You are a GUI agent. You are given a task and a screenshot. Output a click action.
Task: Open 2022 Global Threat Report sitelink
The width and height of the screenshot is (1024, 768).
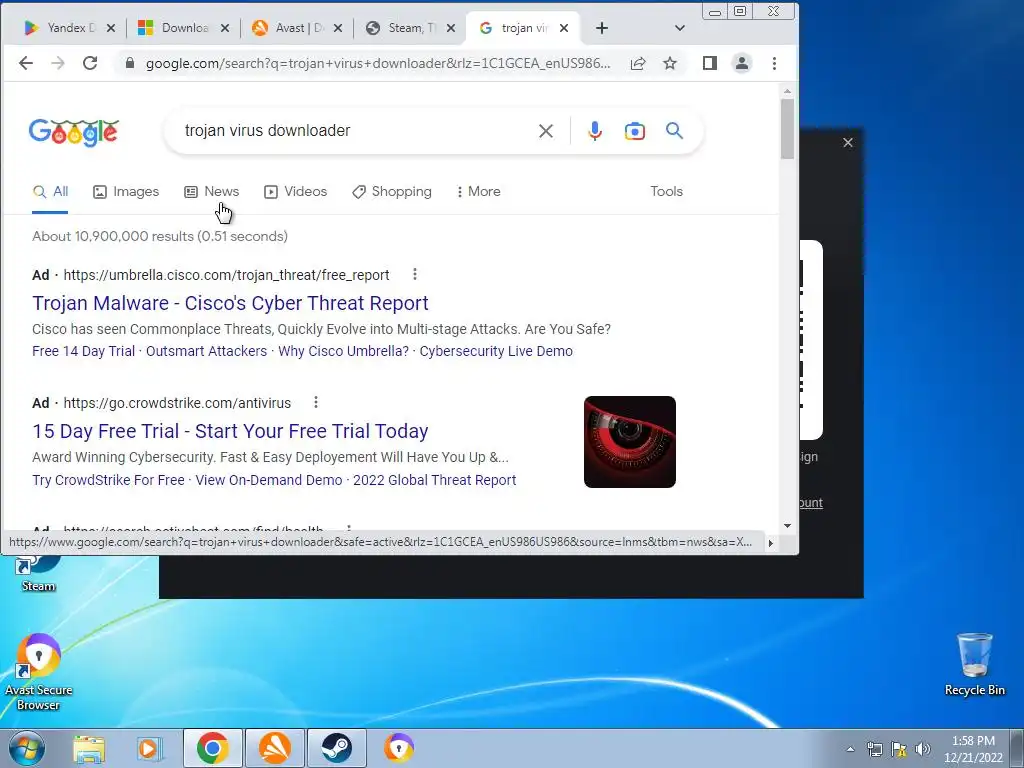coord(435,480)
